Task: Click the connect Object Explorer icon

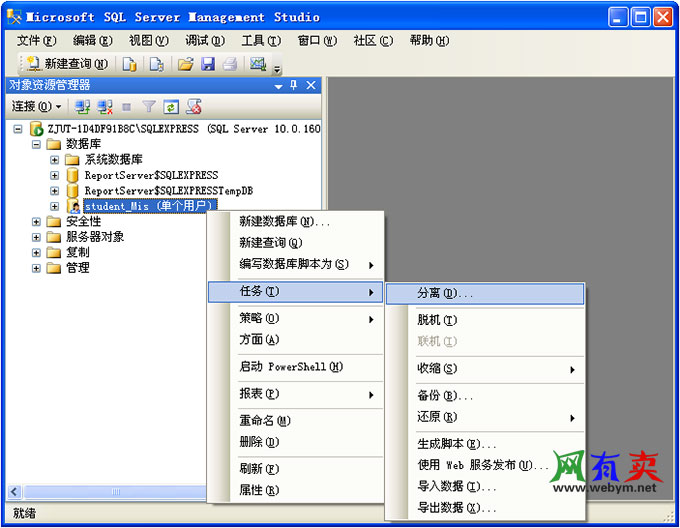Action: 82,106
